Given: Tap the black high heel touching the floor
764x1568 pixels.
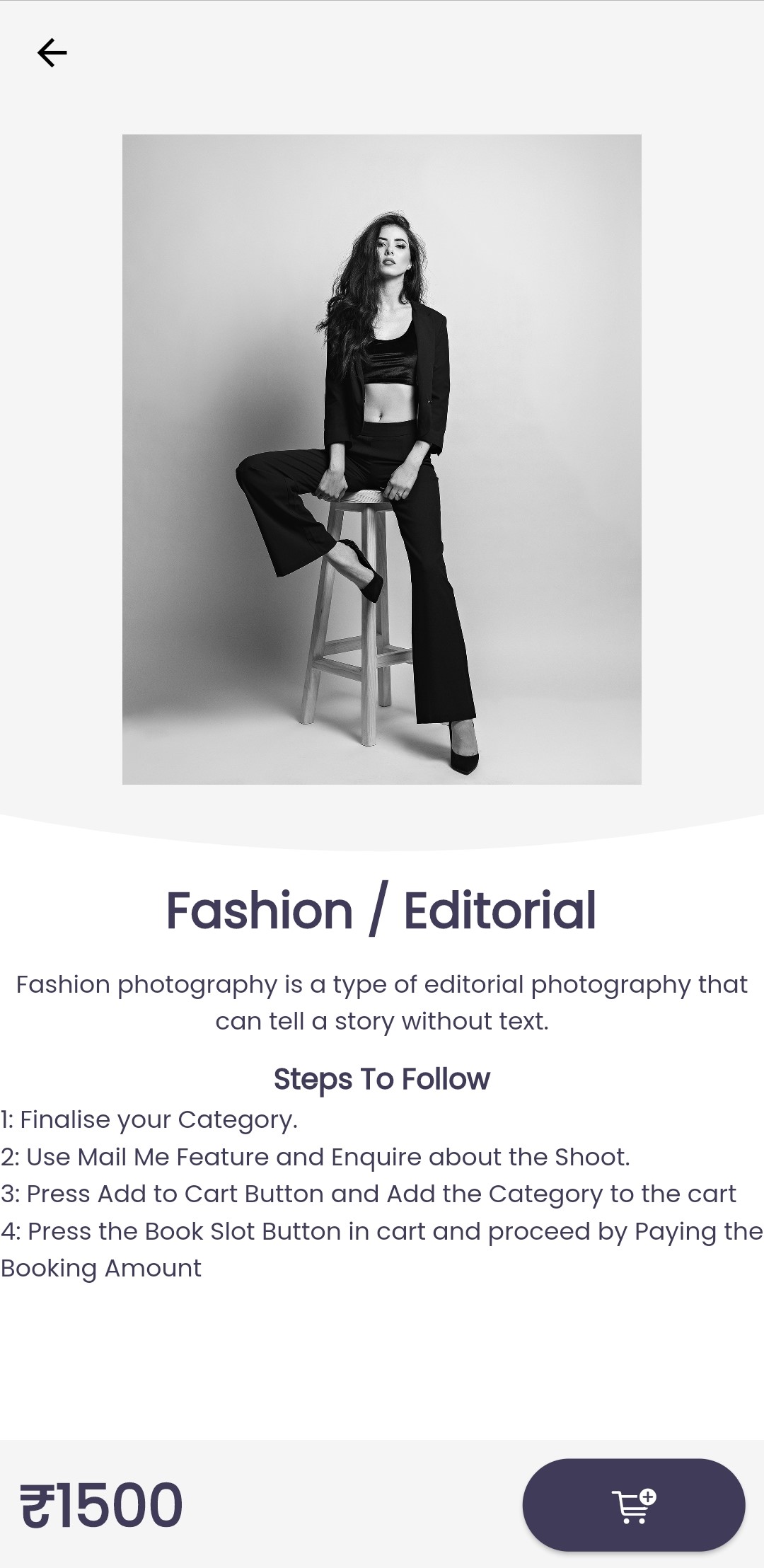Looking at the screenshot, I should [x=464, y=749].
